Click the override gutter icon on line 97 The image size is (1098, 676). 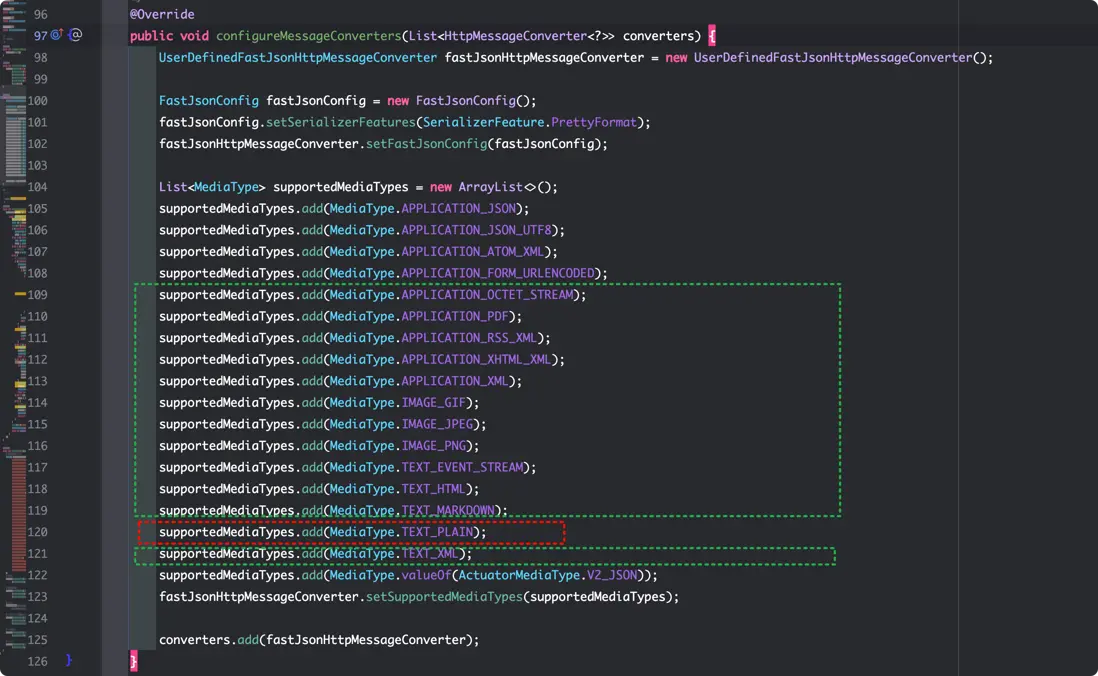pyautogui.click(x=57, y=34)
